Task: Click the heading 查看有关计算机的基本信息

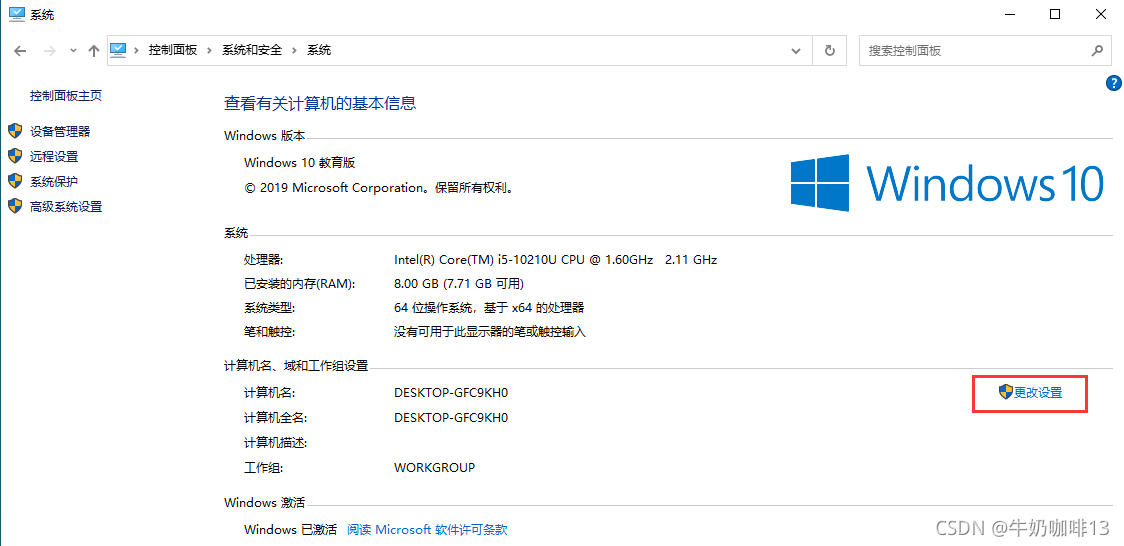Action: 320,103
